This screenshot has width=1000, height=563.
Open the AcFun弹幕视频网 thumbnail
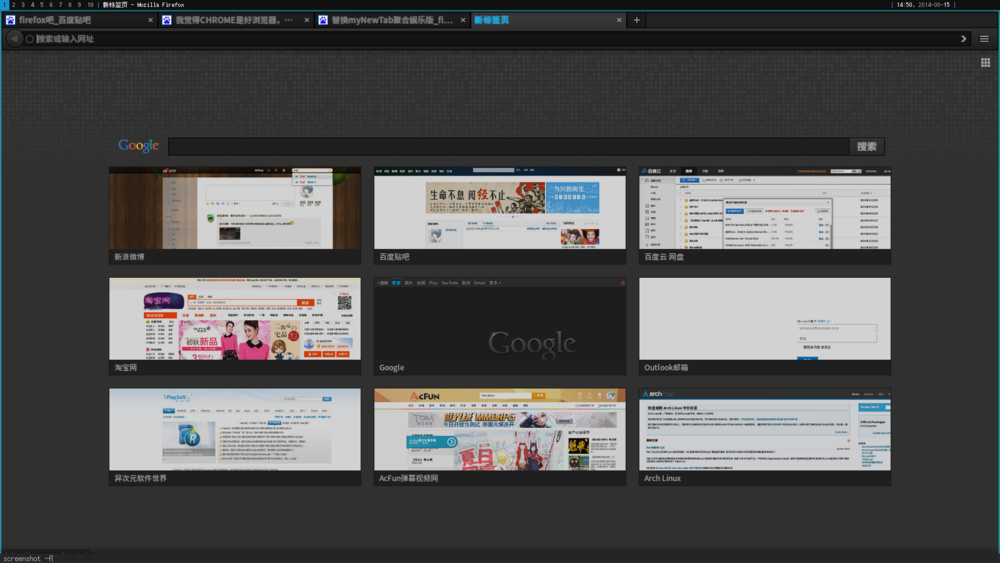click(x=500, y=430)
